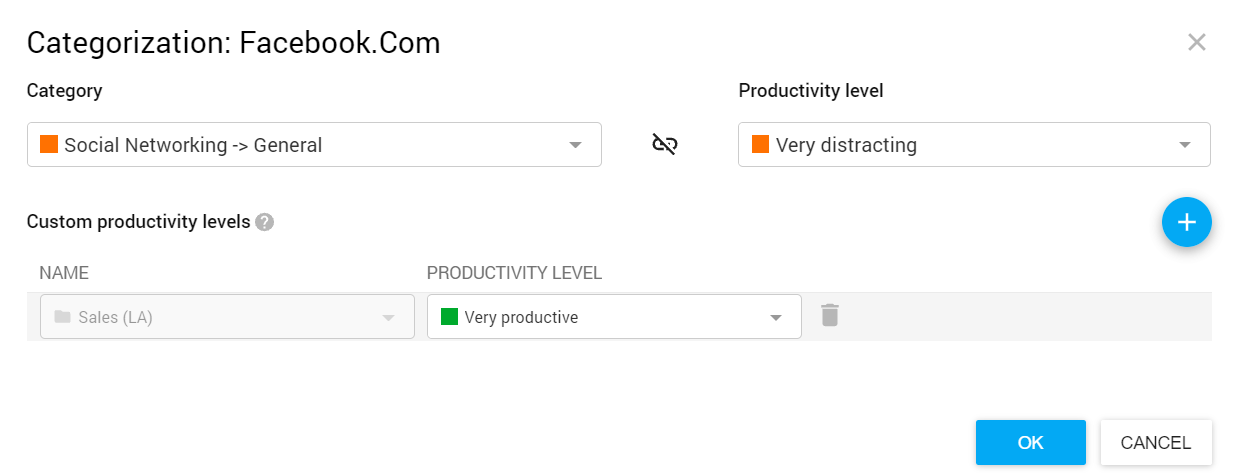Click the CANCEL button
Viewport: 1238px width, 473px height.
1155,442
